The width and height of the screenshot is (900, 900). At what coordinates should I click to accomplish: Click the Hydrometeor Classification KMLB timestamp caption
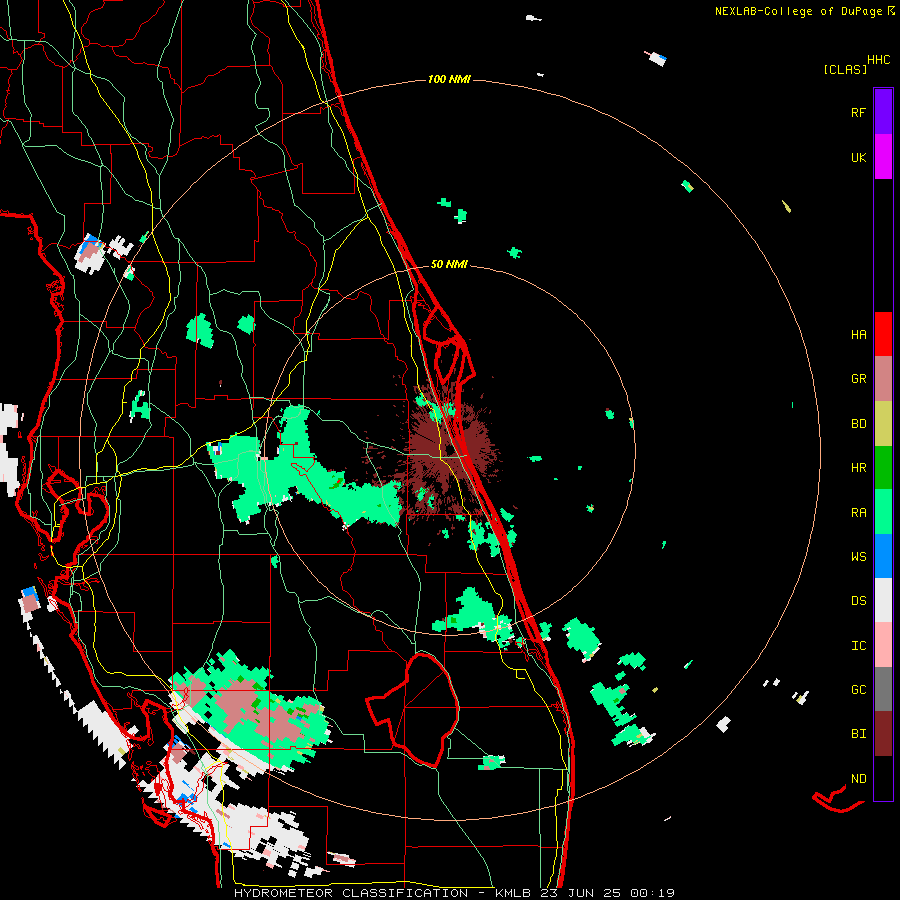click(x=454, y=893)
